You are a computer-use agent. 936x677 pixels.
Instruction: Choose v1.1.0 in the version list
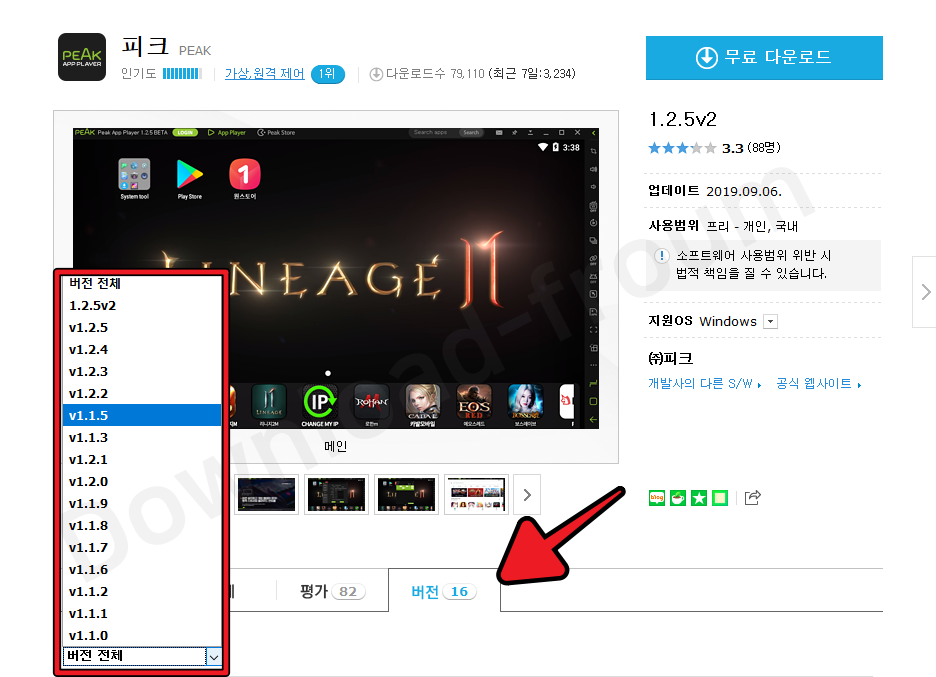tap(141, 636)
